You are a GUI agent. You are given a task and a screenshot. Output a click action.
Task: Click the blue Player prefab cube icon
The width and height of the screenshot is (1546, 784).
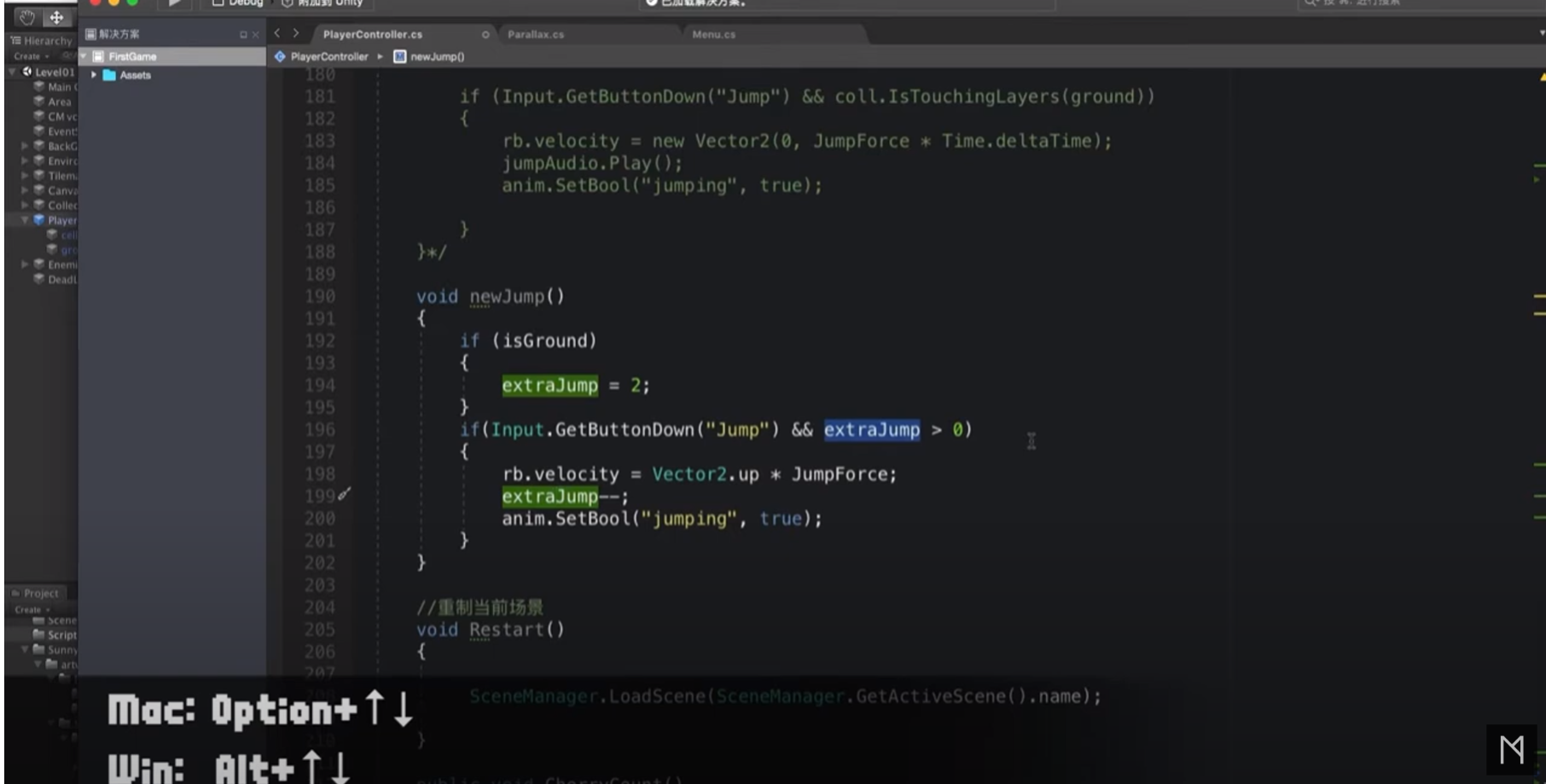[x=38, y=219]
